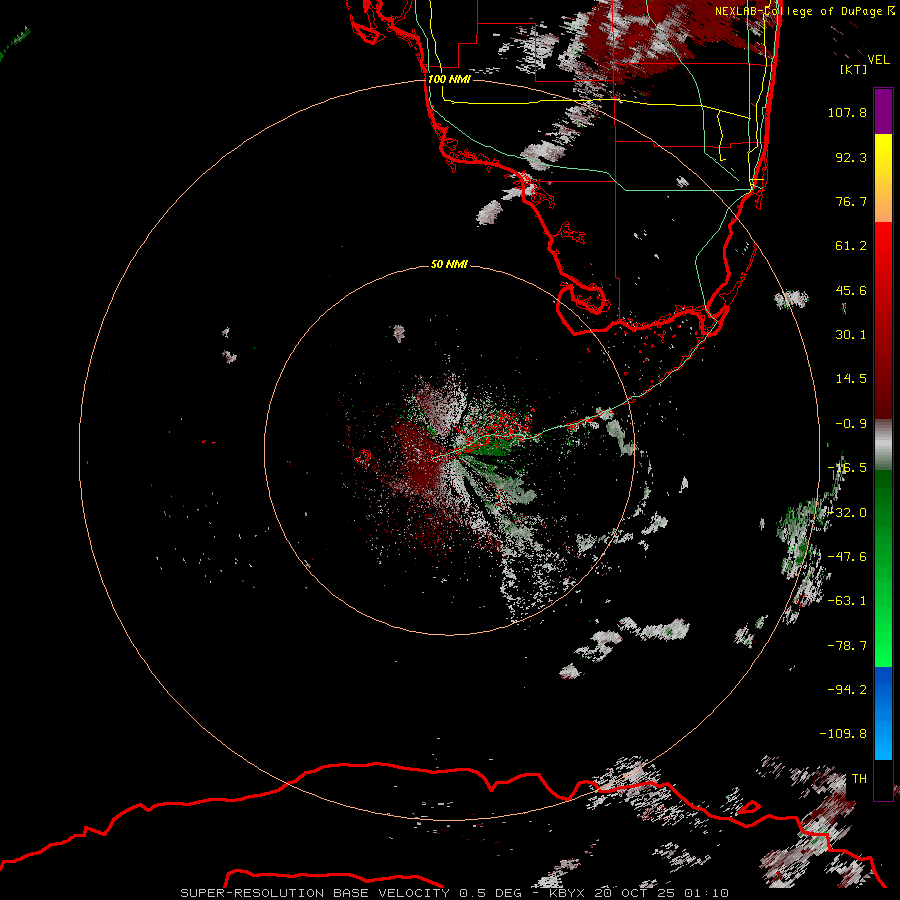Image resolution: width=900 pixels, height=900 pixels.
Task: Select the -94.2 scale value
Action: point(847,690)
